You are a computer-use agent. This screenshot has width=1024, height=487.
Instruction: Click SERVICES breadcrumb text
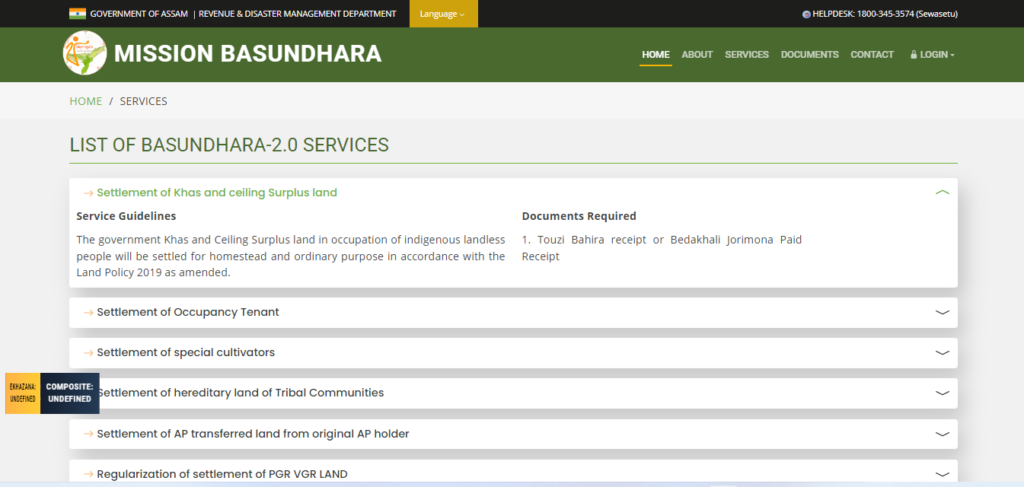click(144, 101)
